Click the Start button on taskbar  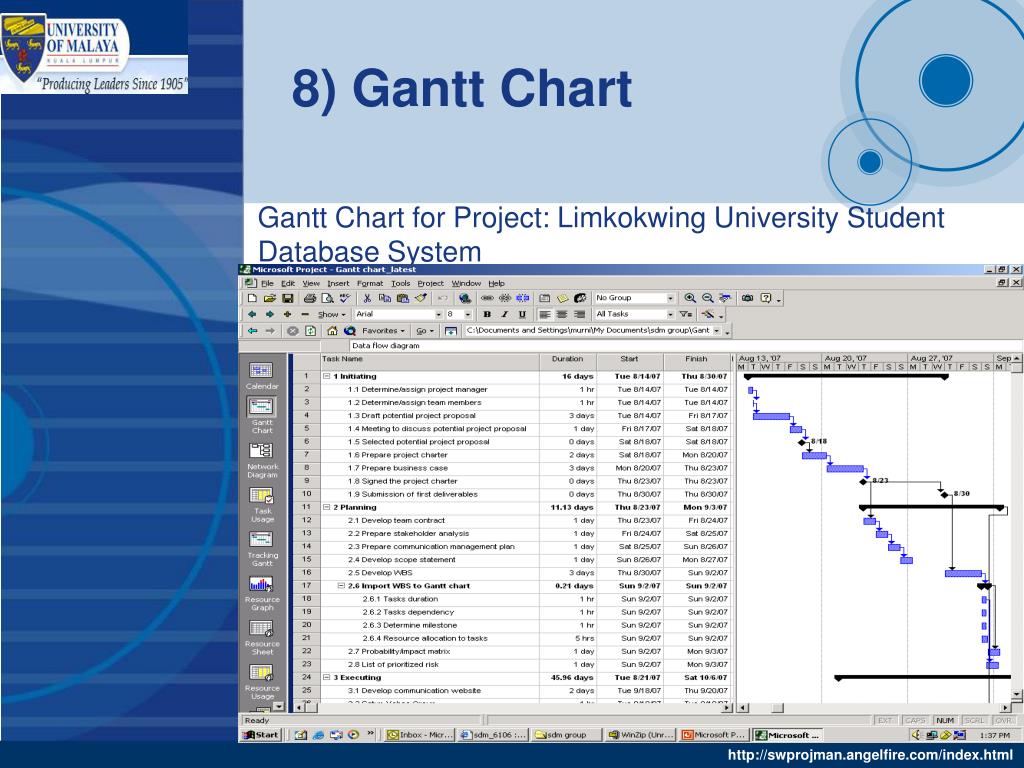tap(261, 735)
